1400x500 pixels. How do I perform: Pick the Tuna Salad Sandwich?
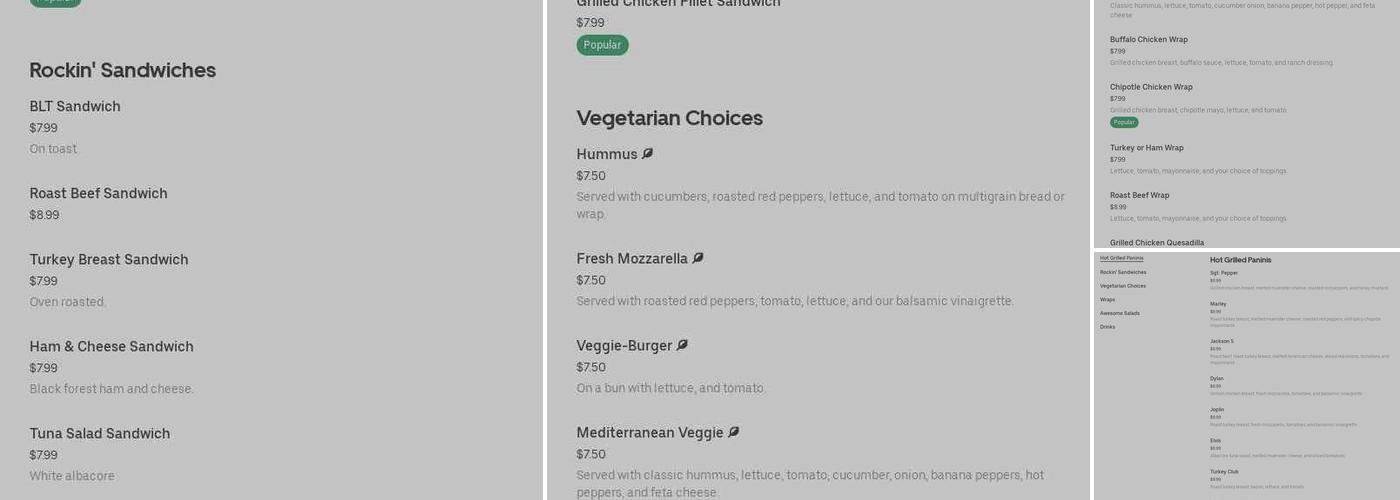click(x=100, y=433)
